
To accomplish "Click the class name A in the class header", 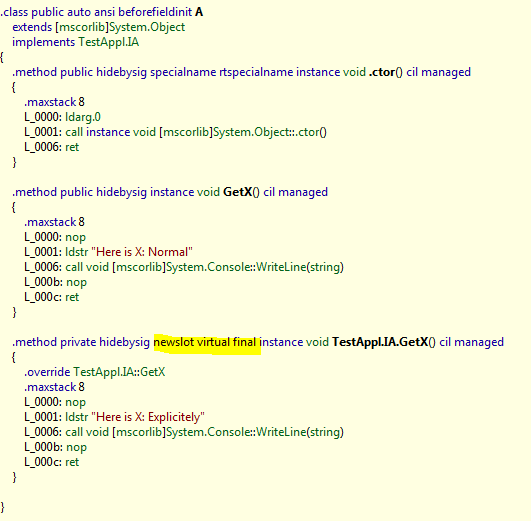I will (199, 12).
